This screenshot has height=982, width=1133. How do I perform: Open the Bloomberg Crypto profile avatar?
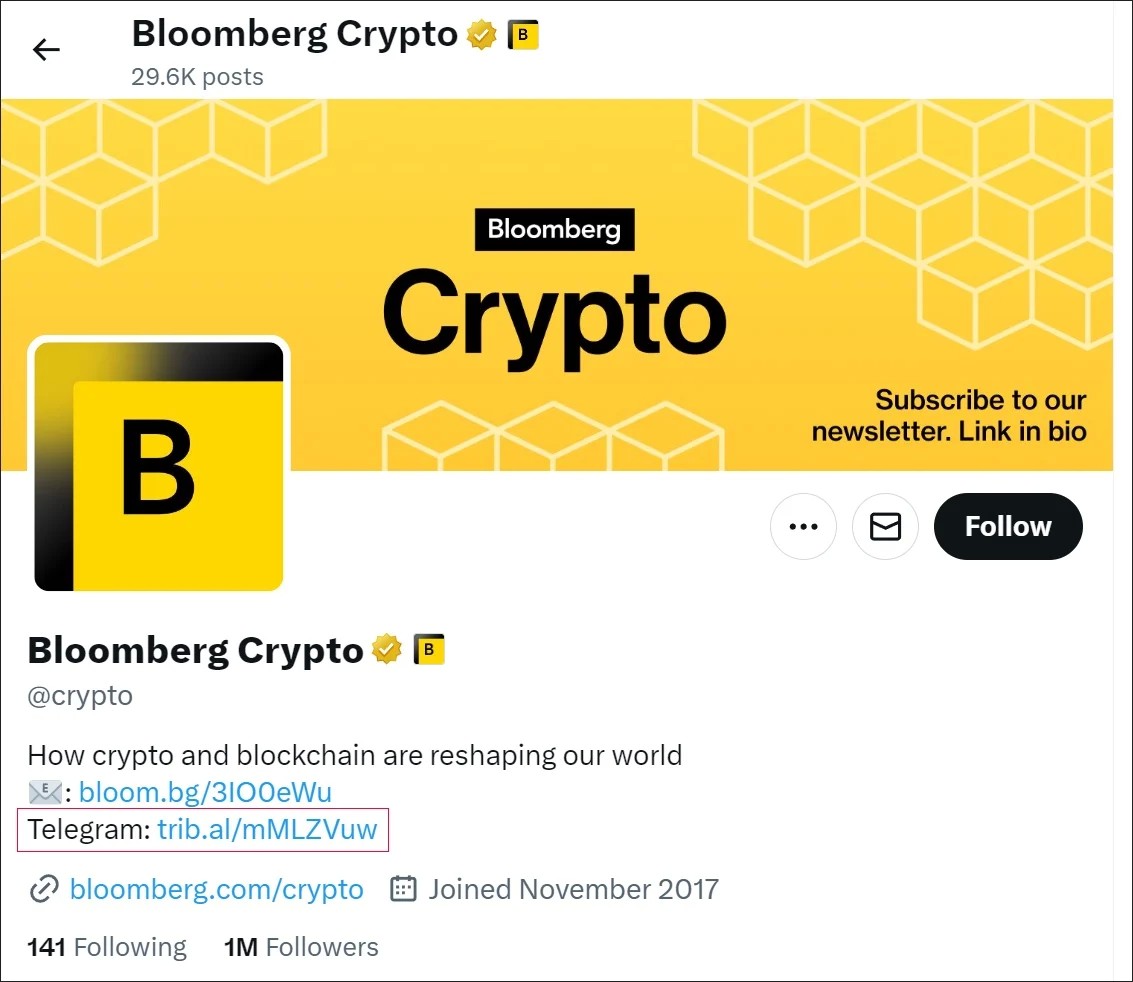tap(159, 465)
